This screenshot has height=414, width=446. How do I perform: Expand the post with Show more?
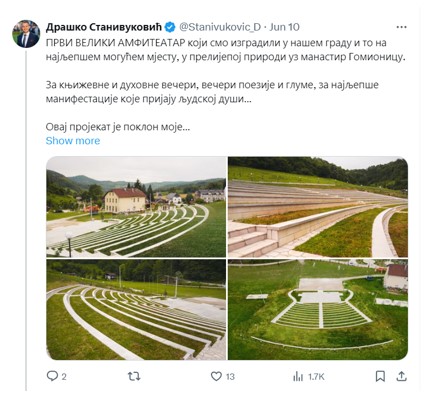coord(73,141)
